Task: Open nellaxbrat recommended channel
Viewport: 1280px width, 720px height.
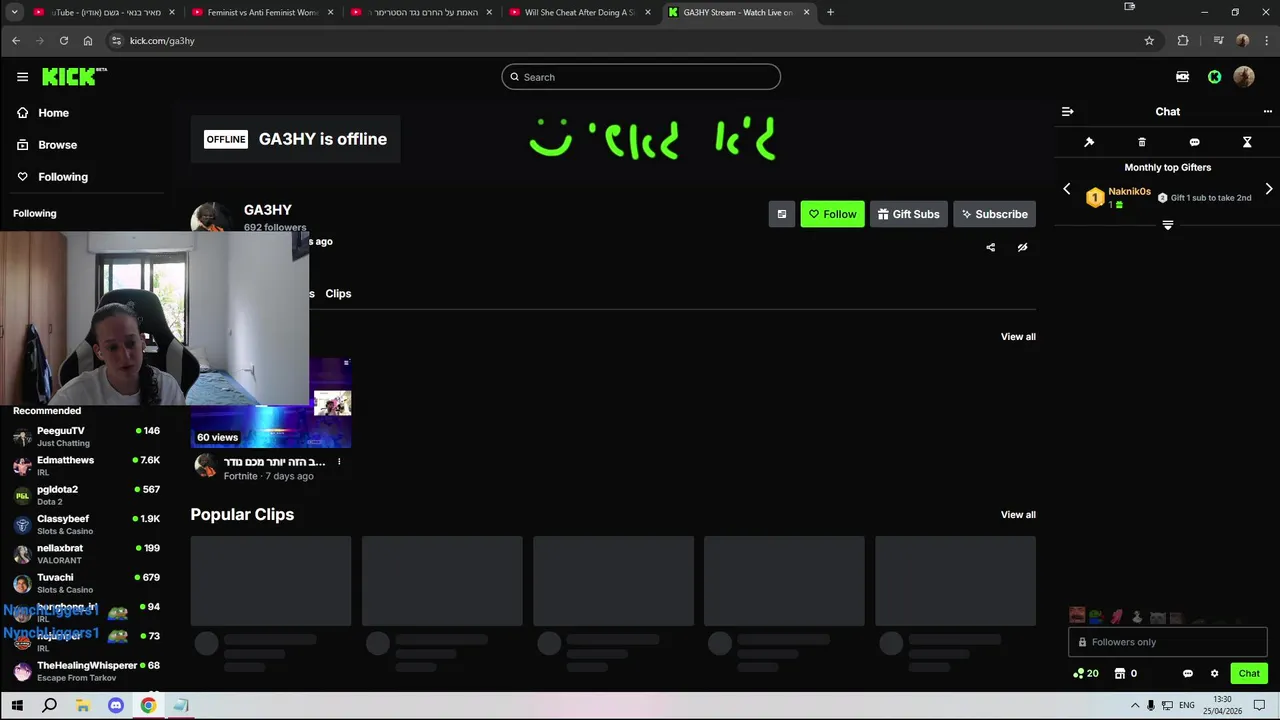Action: [85, 554]
